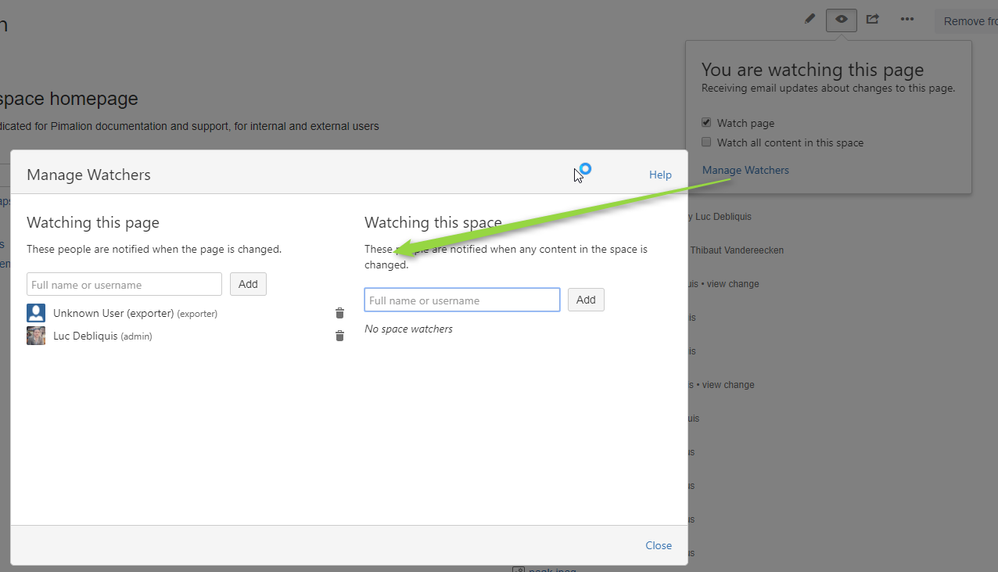The width and height of the screenshot is (998, 572).
Task: Close the Manage Watchers dialog
Action: tap(658, 545)
